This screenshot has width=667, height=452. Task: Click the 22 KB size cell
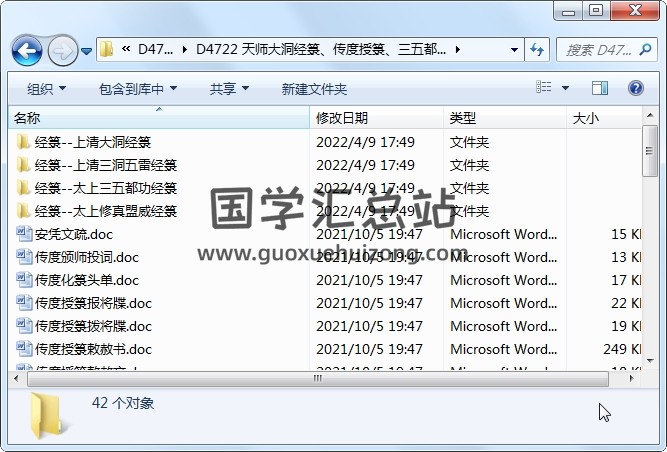pyautogui.click(x=626, y=303)
